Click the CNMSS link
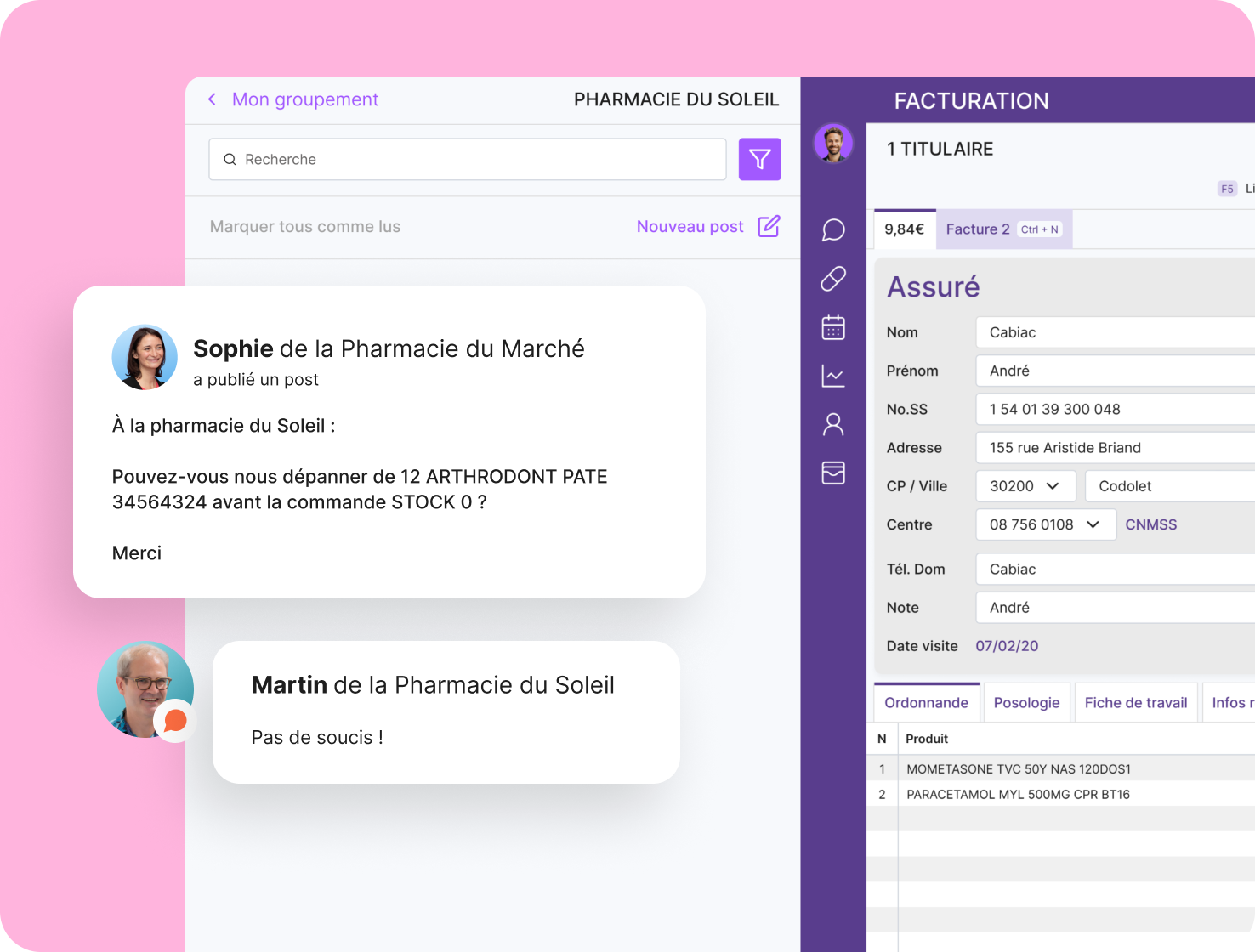 tap(1150, 524)
